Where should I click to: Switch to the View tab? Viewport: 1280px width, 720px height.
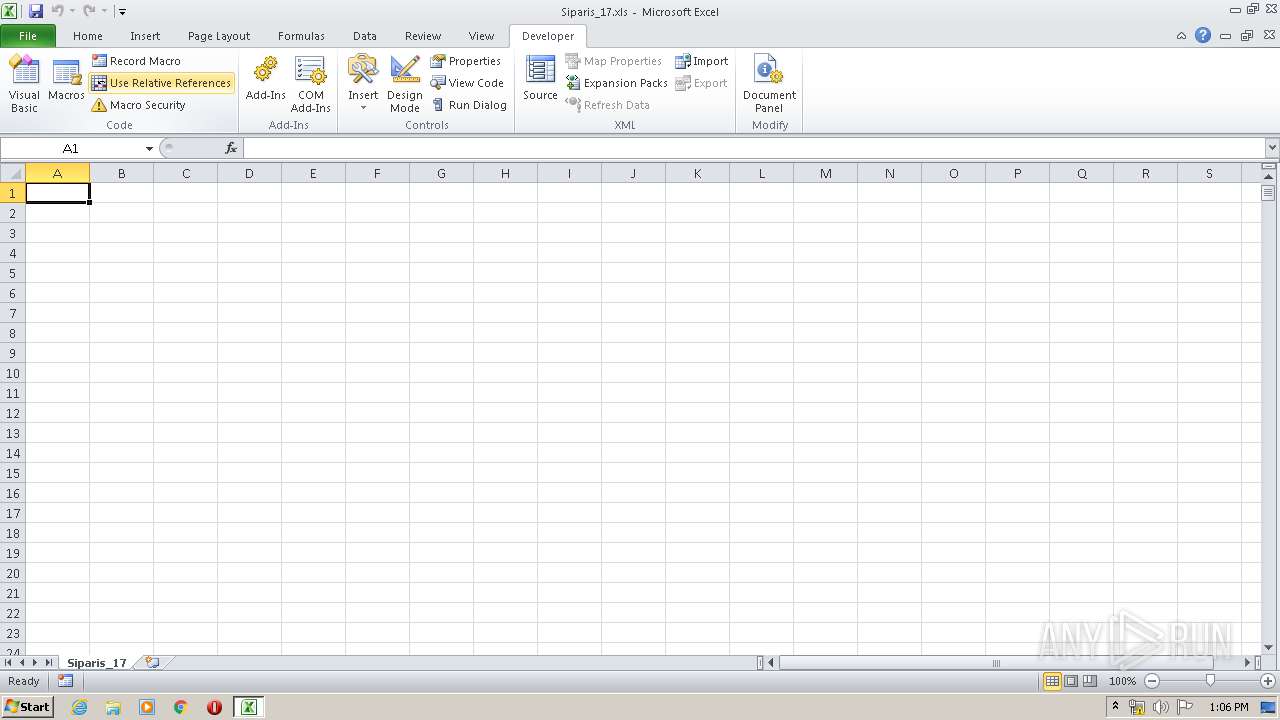tap(481, 36)
